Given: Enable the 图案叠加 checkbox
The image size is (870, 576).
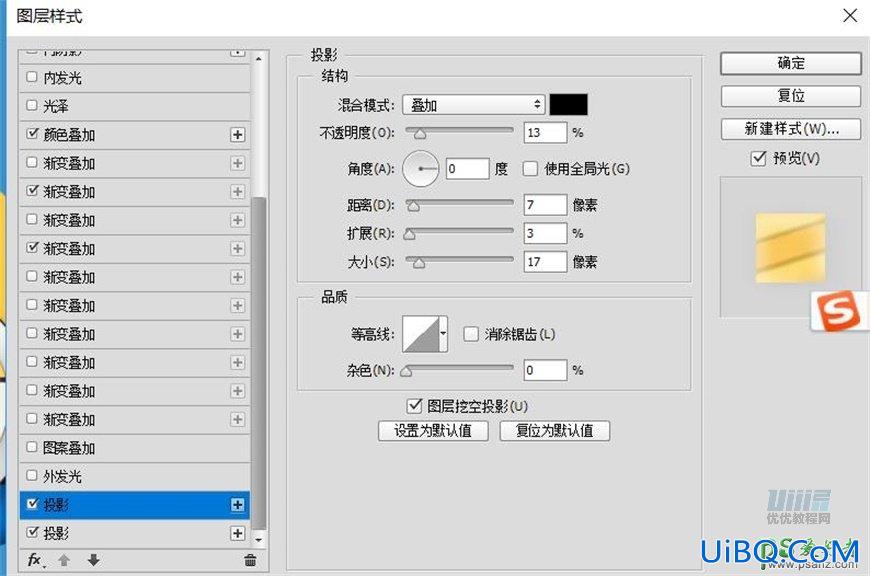Looking at the screenshot, I should pos(32,447).
